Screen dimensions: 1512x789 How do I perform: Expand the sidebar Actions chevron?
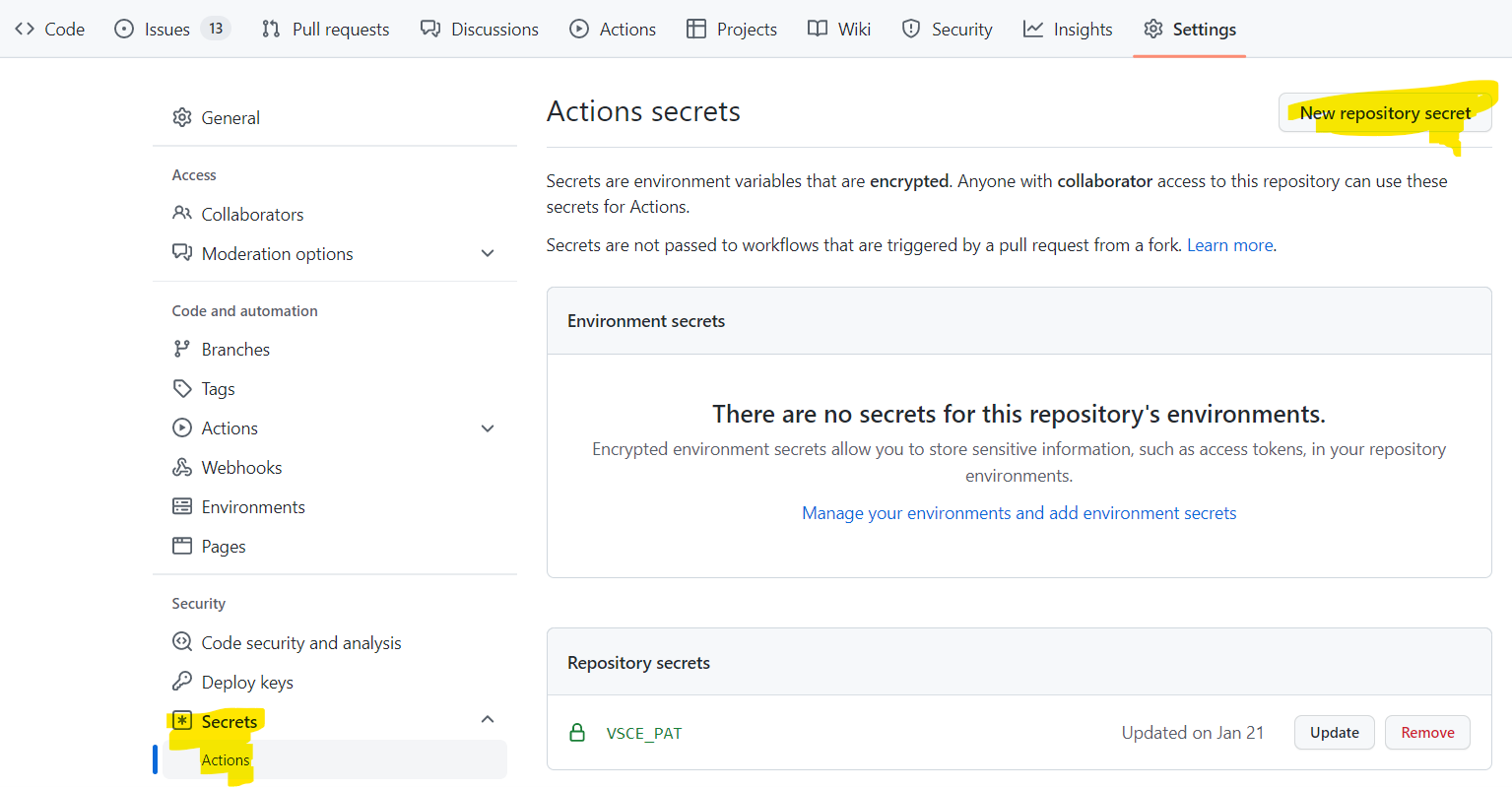(x=488, y=428)
